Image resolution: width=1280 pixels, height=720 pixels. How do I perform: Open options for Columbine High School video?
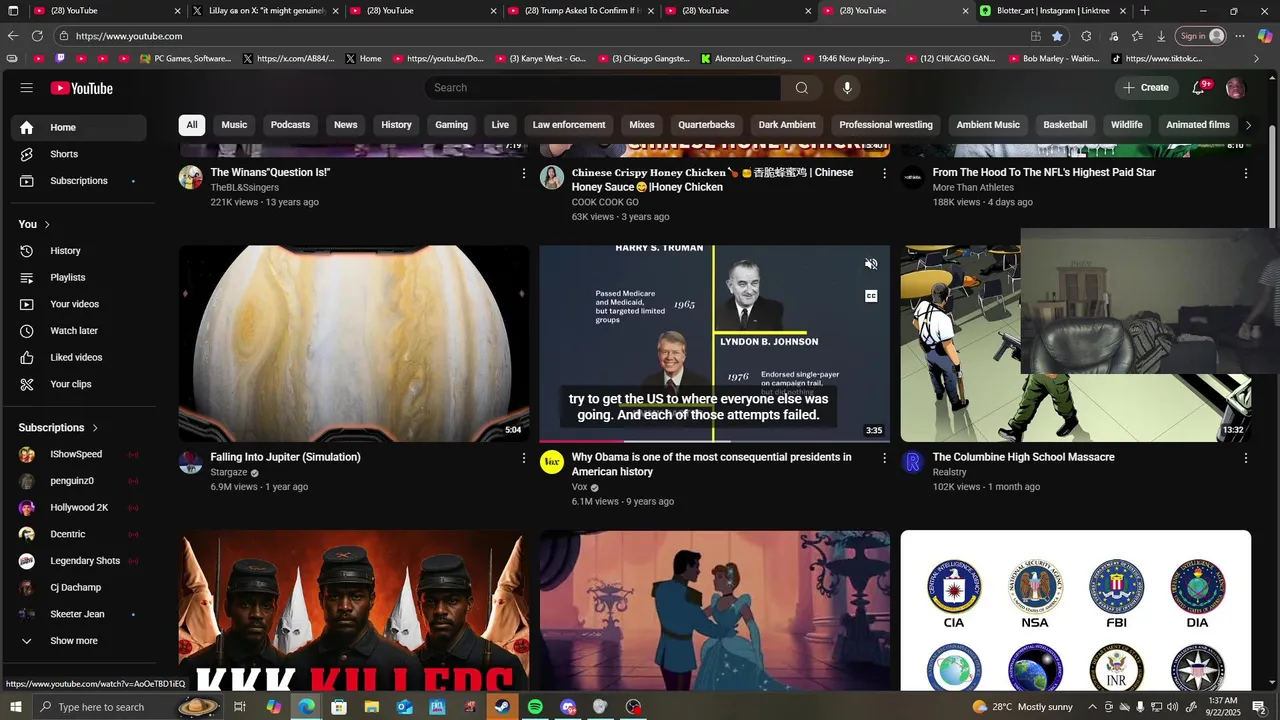[1246, 458]
